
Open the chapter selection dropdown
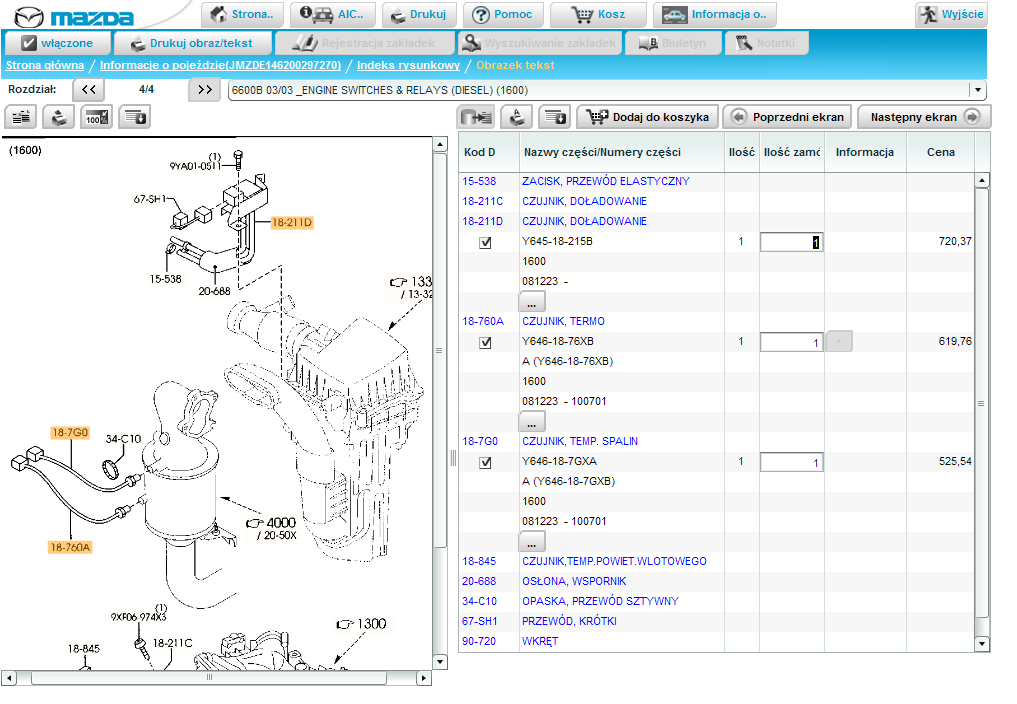pos(976,90)
